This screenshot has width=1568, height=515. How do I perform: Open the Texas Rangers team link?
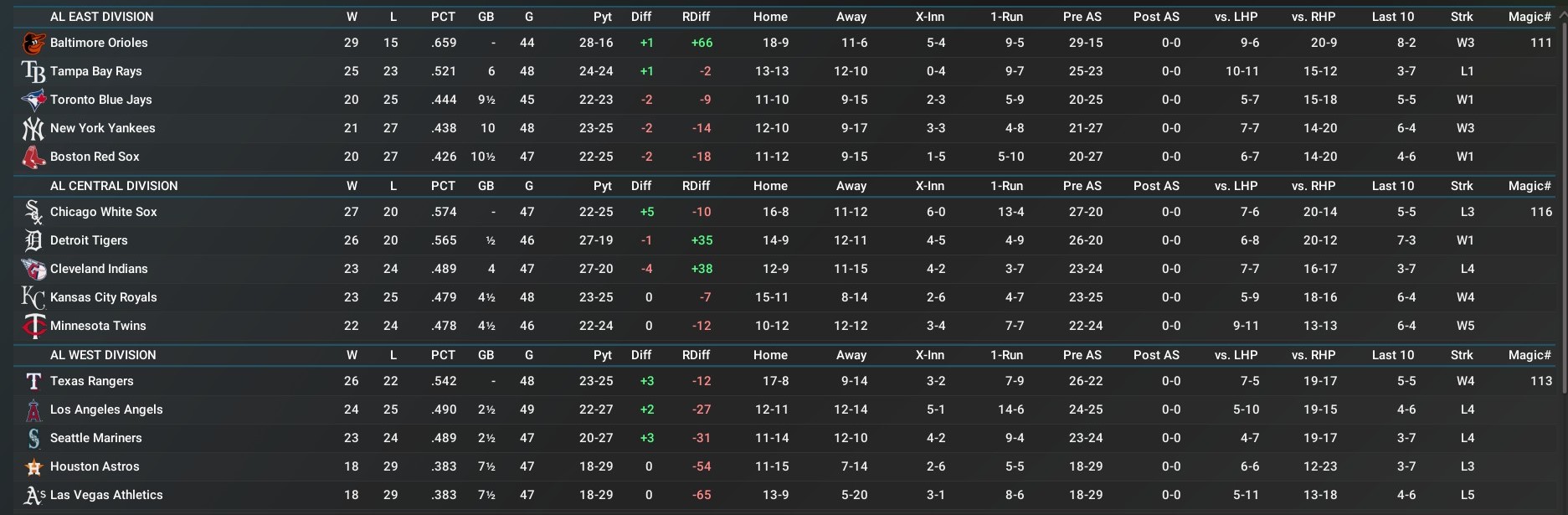92,381
